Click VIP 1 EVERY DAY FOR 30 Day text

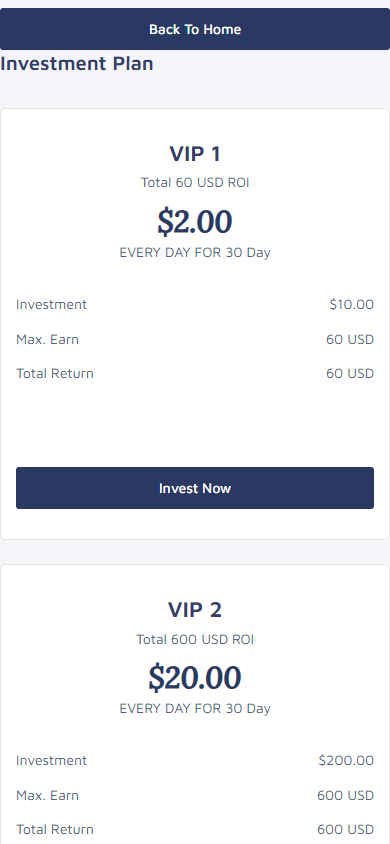(x=195, y=252)
